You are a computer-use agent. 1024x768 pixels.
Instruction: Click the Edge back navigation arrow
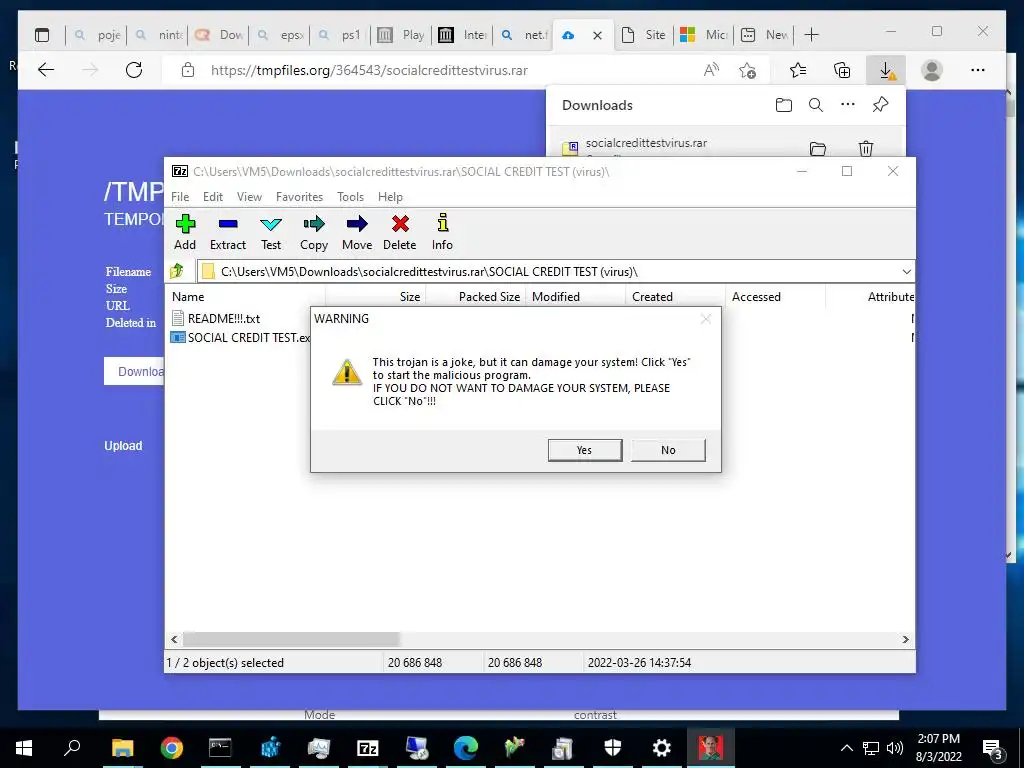(x=46, y=70)
